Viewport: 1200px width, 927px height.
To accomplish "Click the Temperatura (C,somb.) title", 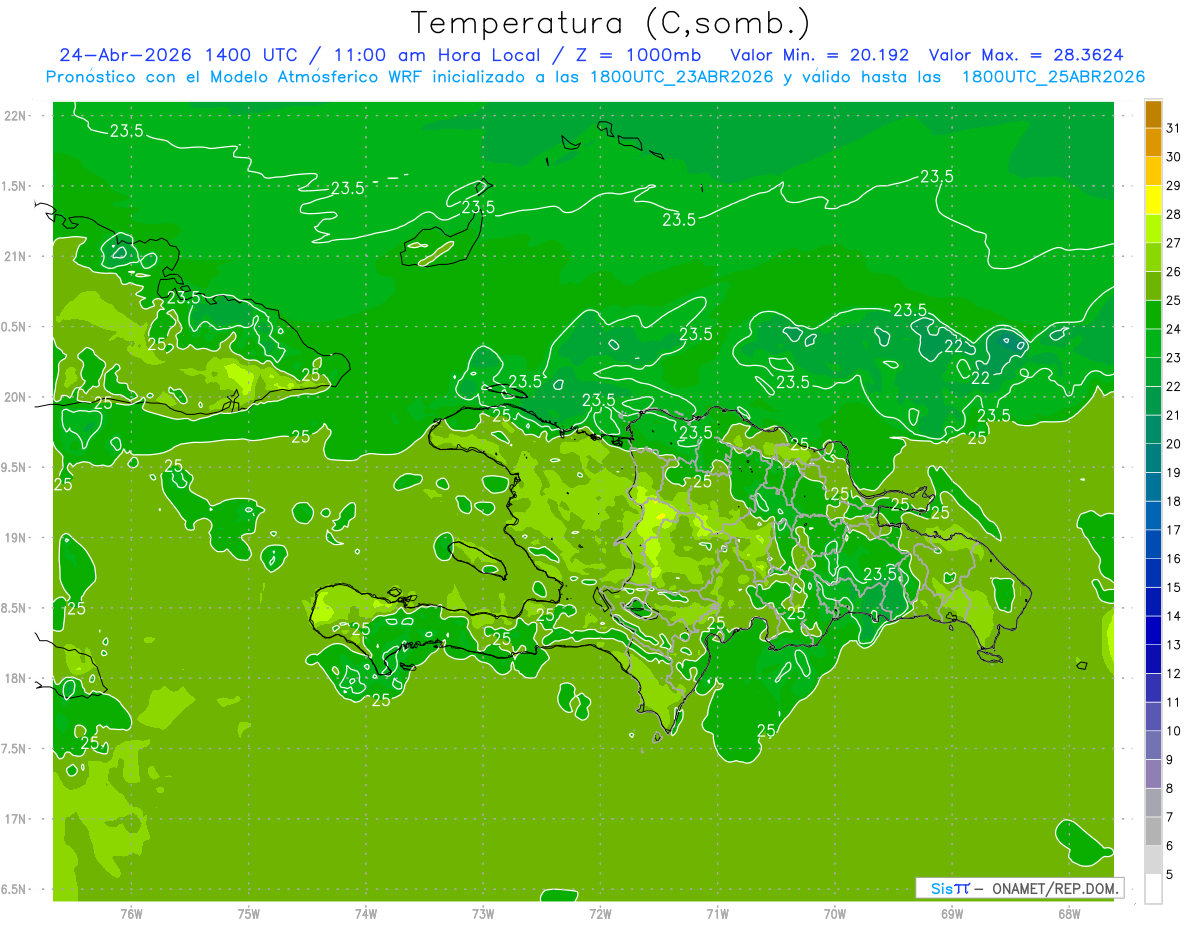I will (611, 23).
